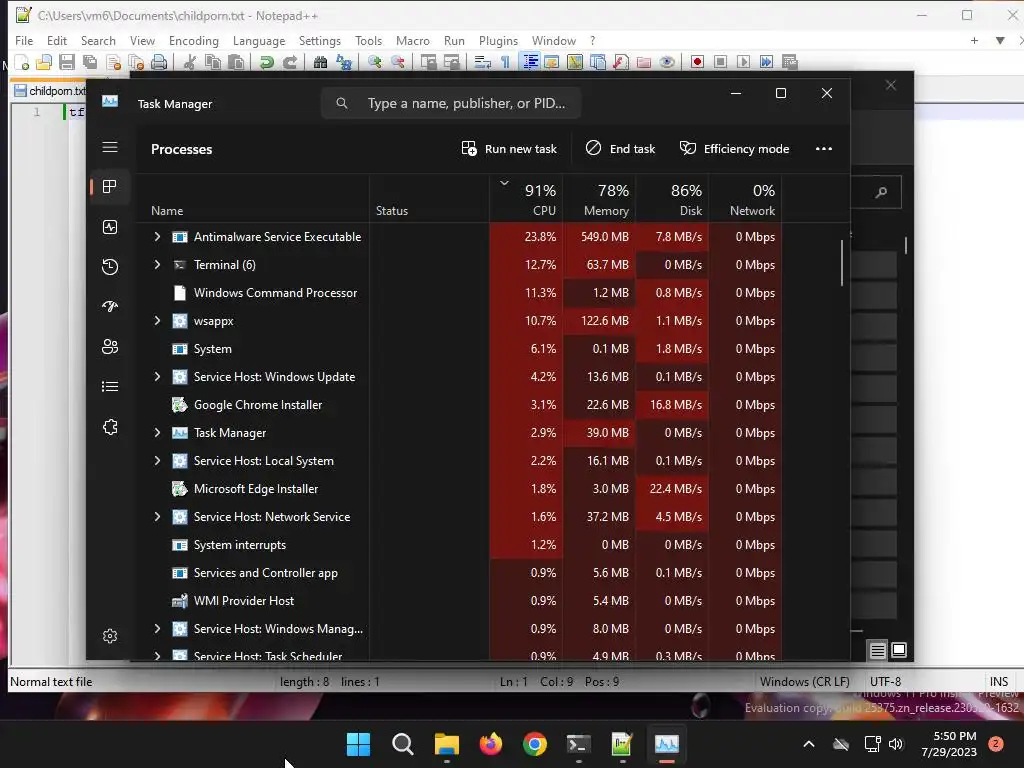Open the Language menu in Notepad++
Screen dimensions: 1024x768
click(x=259, y=40)
